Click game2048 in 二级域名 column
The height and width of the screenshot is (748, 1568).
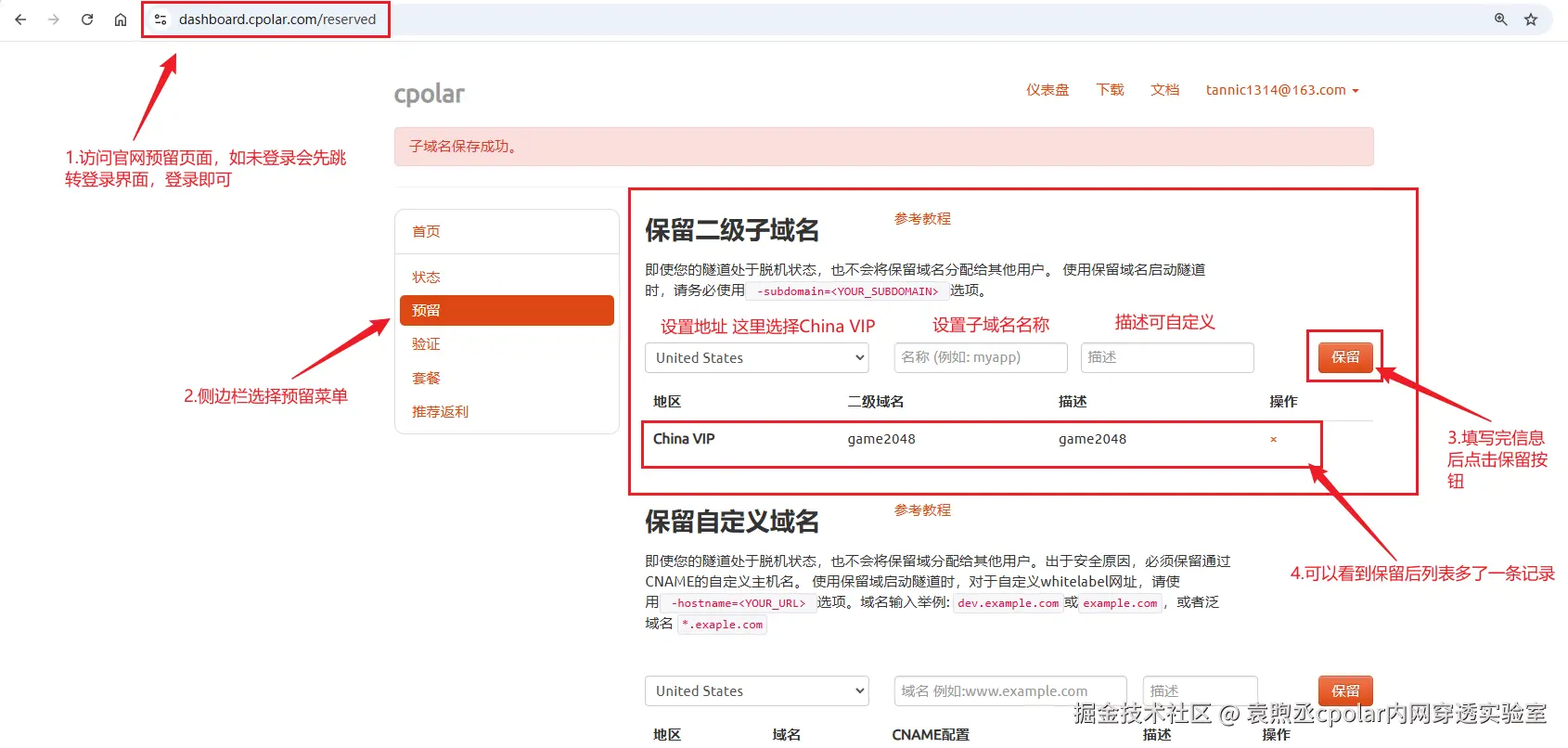881,439
